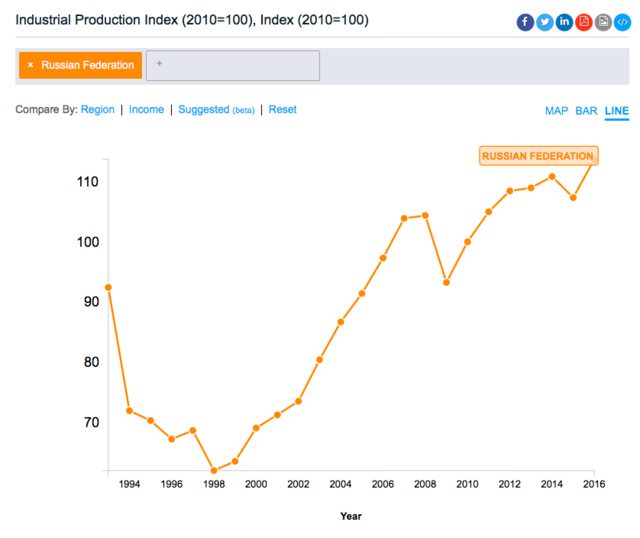This screenshot has height=538, width=640.
Task: Select the LINE view tab
Action: coord(617,111)
